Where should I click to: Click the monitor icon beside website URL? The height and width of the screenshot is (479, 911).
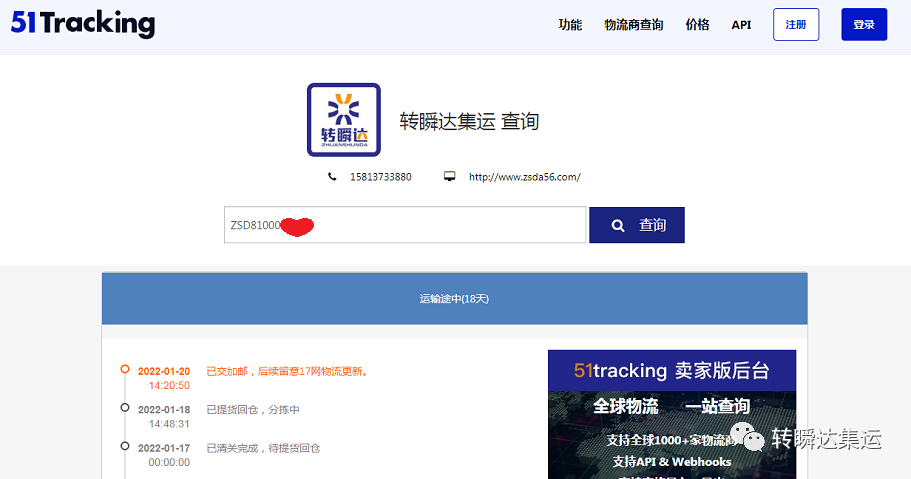point(450,176)
